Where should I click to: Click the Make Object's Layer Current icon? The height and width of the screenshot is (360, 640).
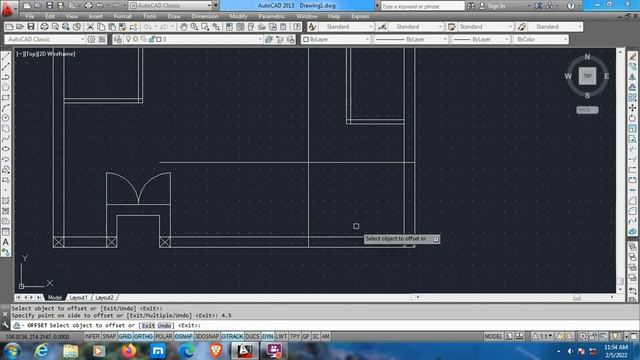(269, 39)
